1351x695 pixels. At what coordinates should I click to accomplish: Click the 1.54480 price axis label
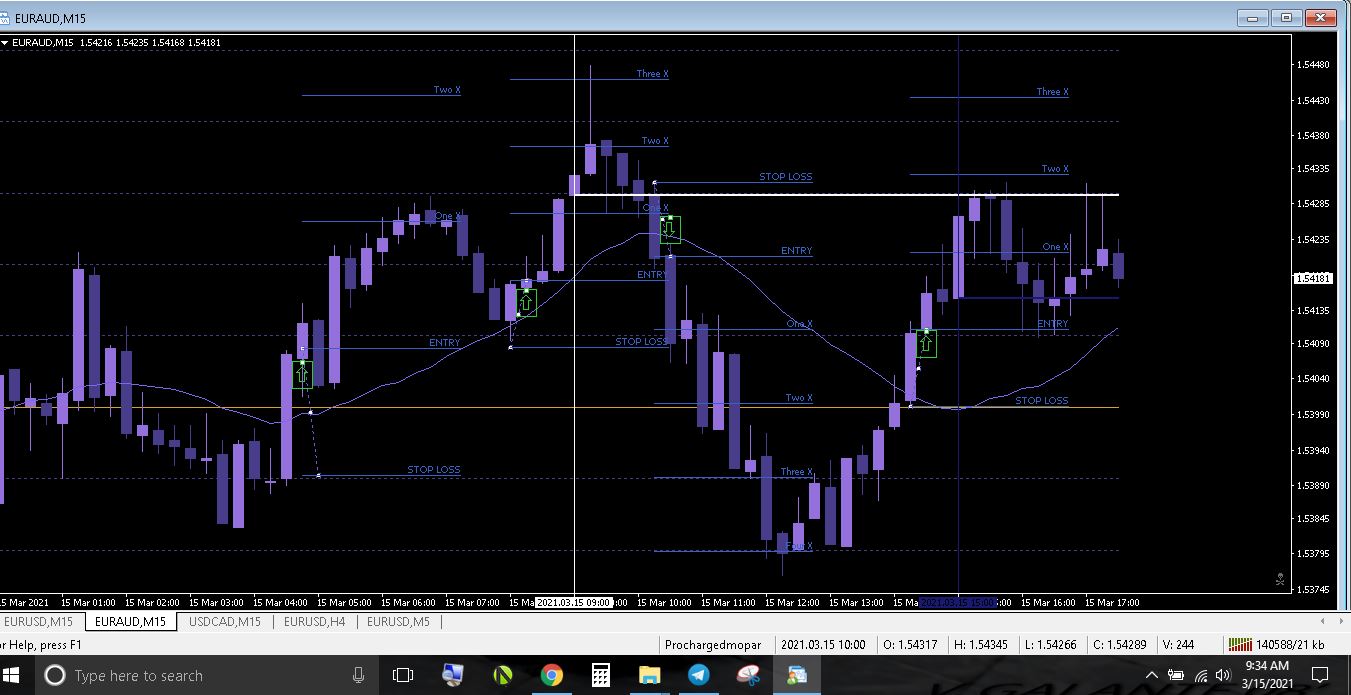1312,65
